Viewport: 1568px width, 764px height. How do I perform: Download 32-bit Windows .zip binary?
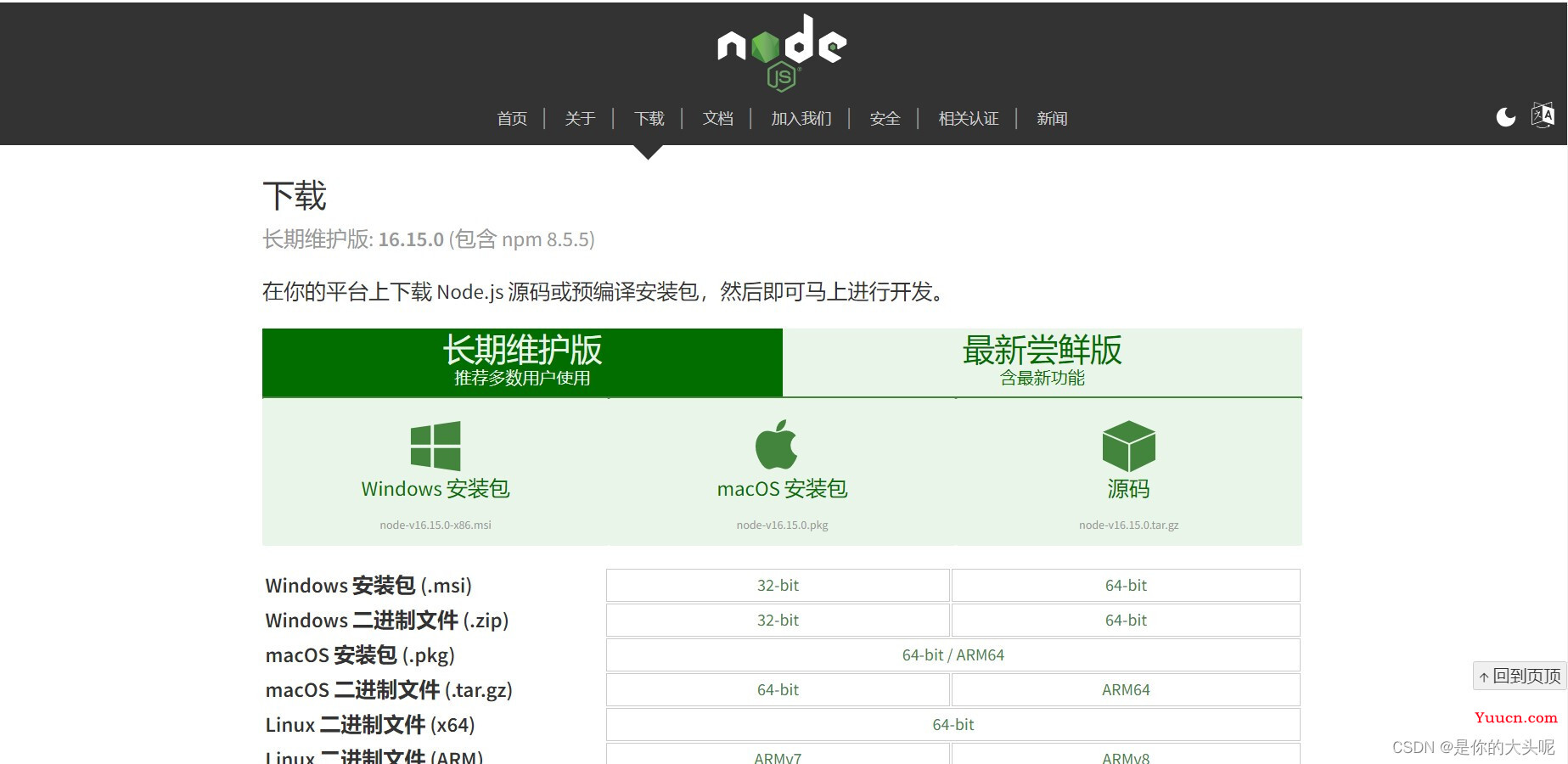tap(778, 621)
